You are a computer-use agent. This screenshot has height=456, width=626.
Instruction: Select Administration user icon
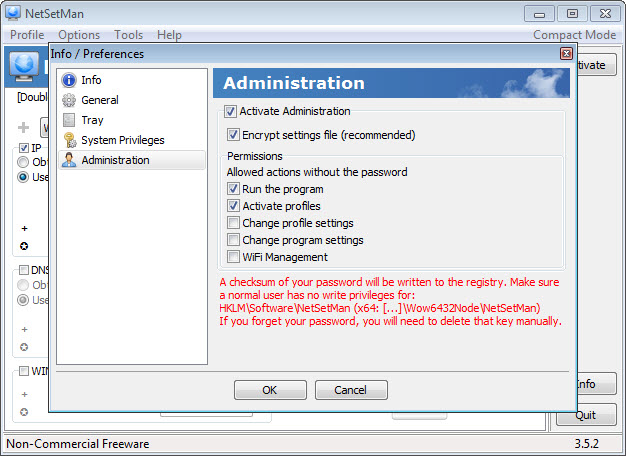coord(69,160)
